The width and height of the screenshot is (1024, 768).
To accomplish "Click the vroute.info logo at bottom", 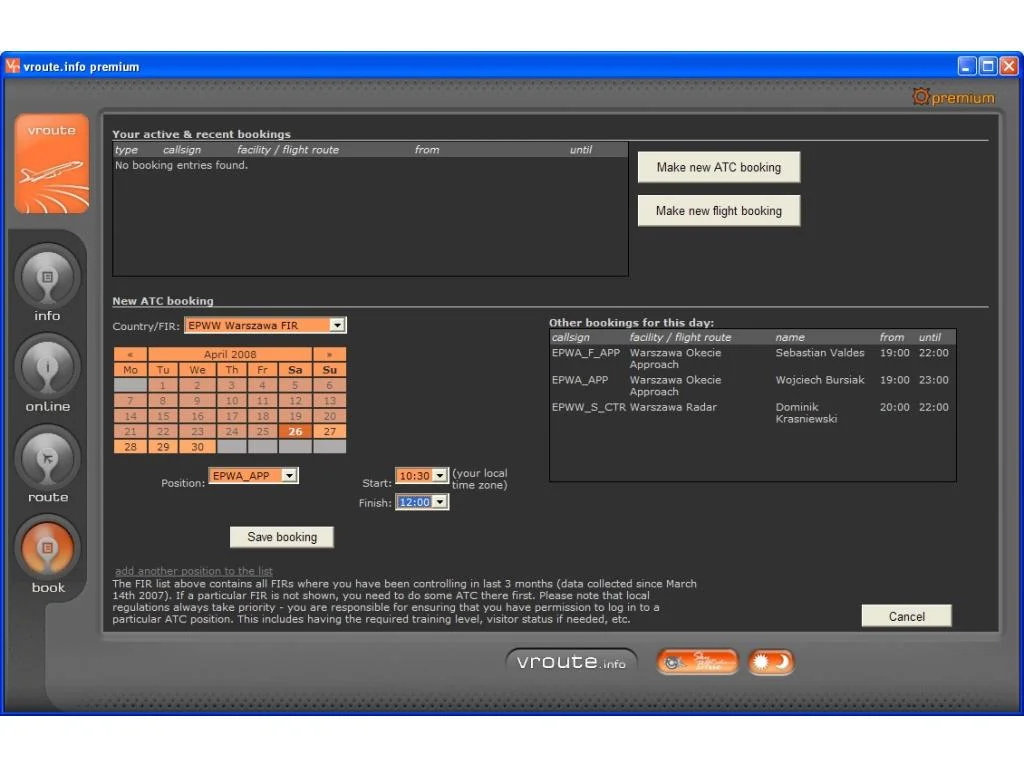I will pos(571,662).
